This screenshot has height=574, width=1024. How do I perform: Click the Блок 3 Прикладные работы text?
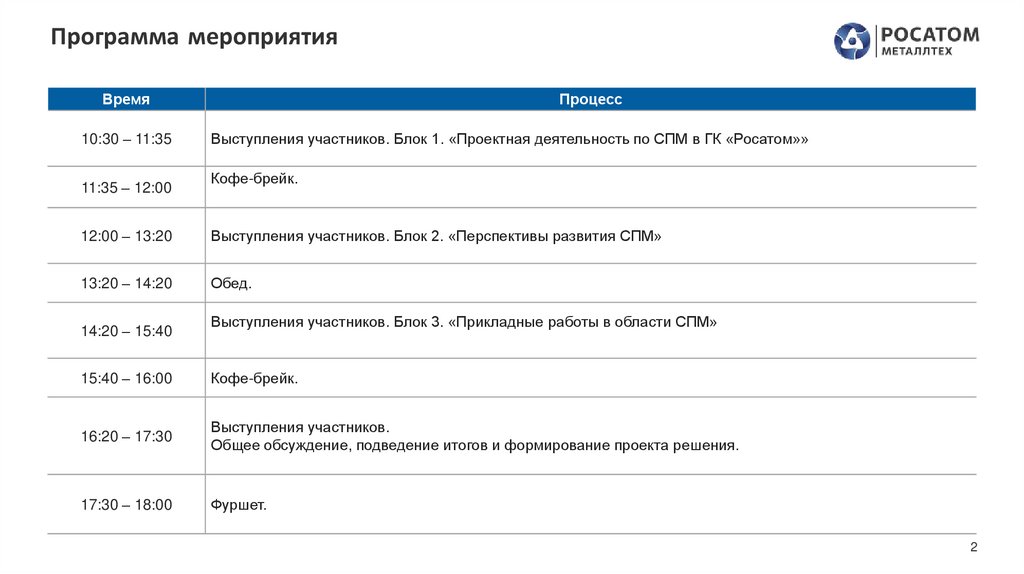[x=464, y=322]
